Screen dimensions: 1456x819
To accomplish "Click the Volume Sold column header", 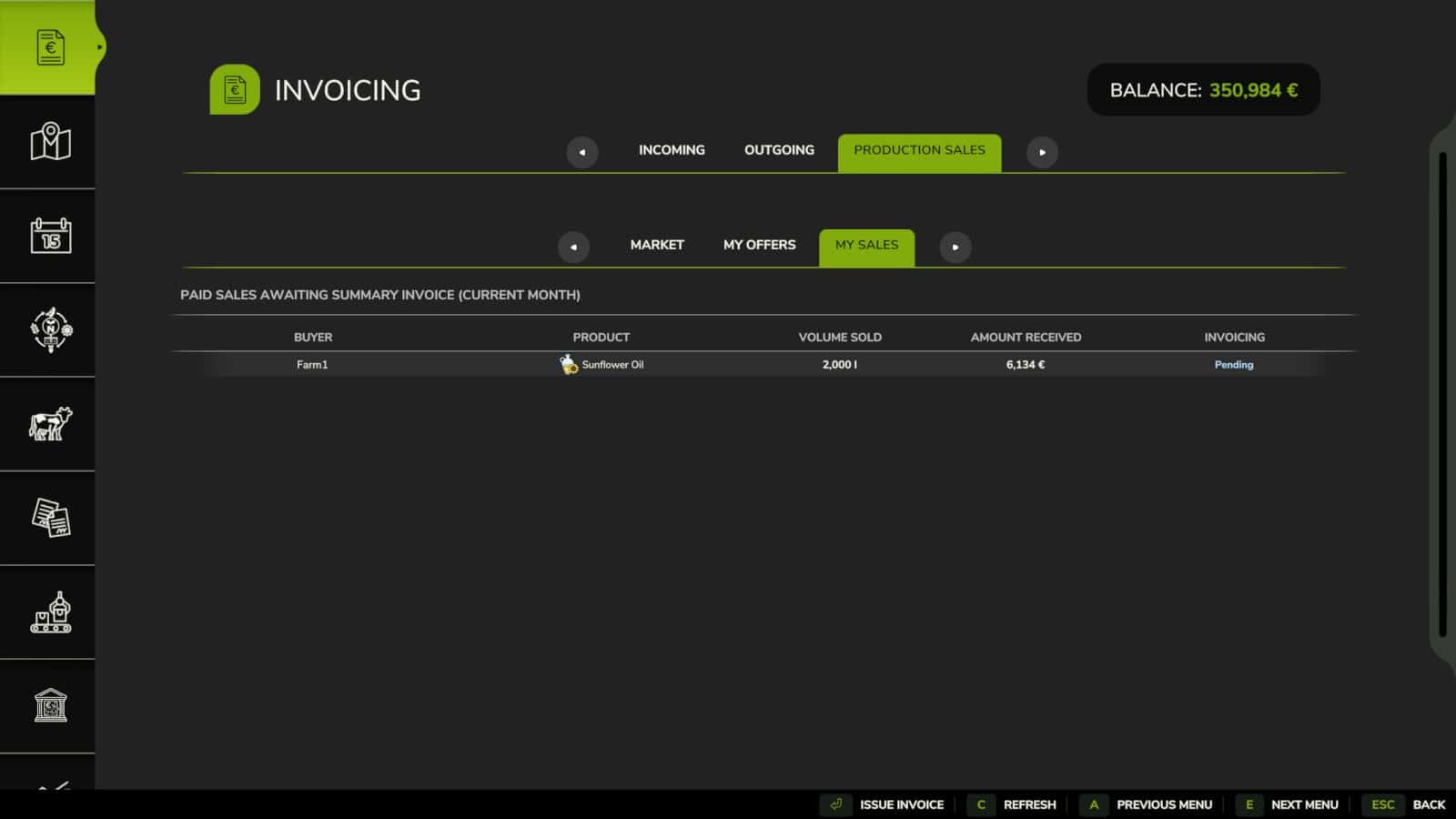I will pos(840,337).
